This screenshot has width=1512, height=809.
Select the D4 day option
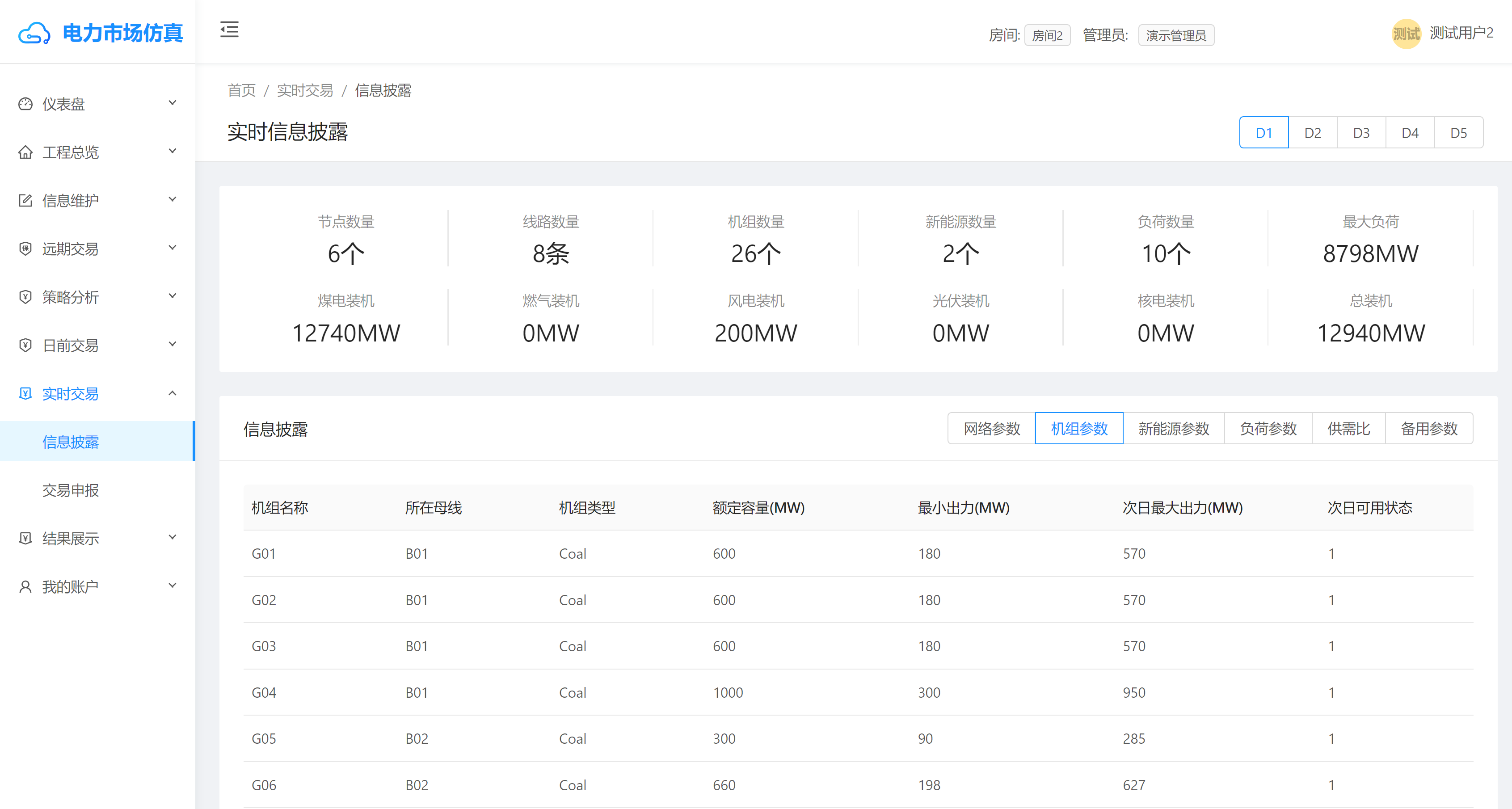[x=1410, y=133]
